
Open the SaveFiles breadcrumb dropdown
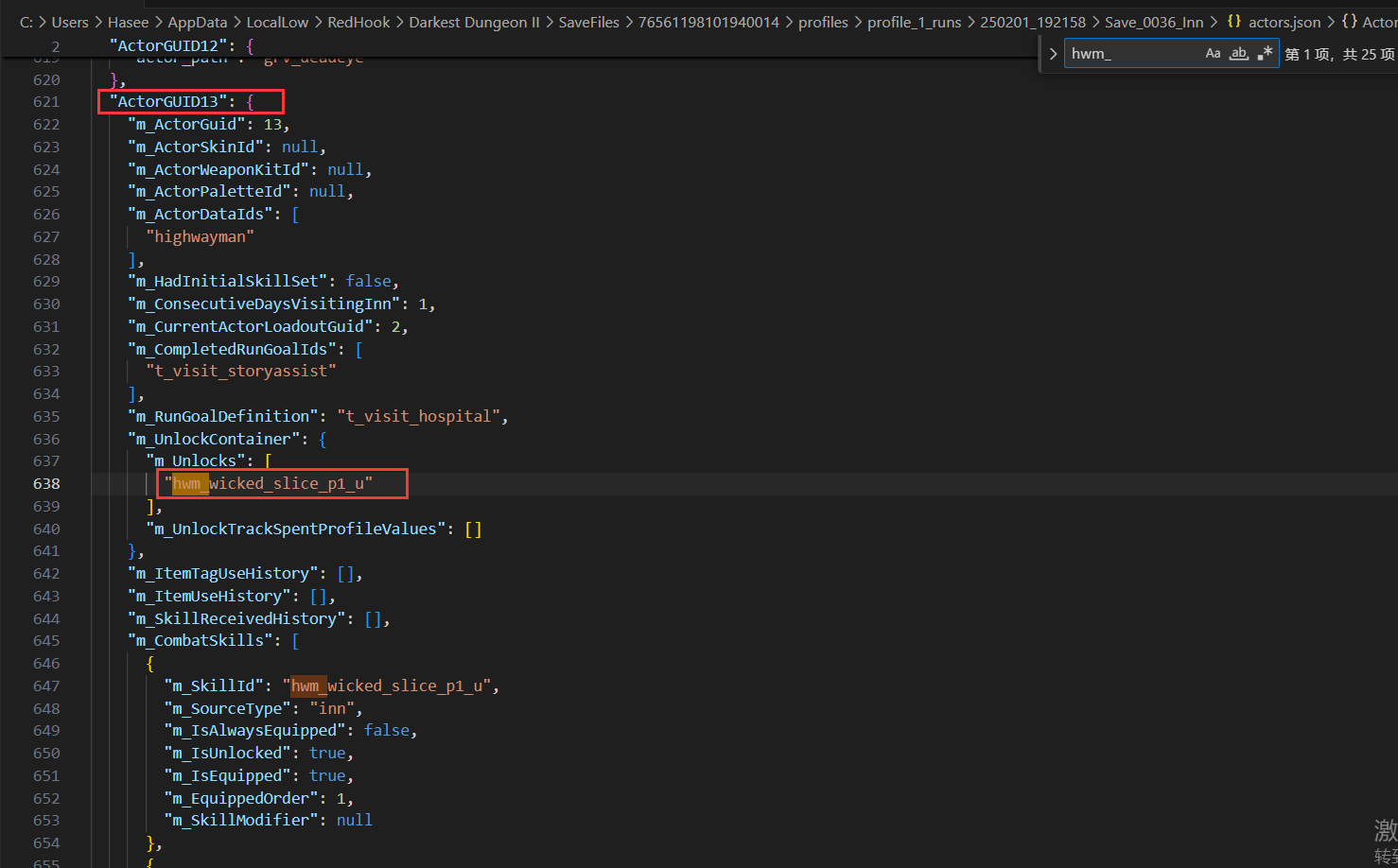[x=589, y=22]
